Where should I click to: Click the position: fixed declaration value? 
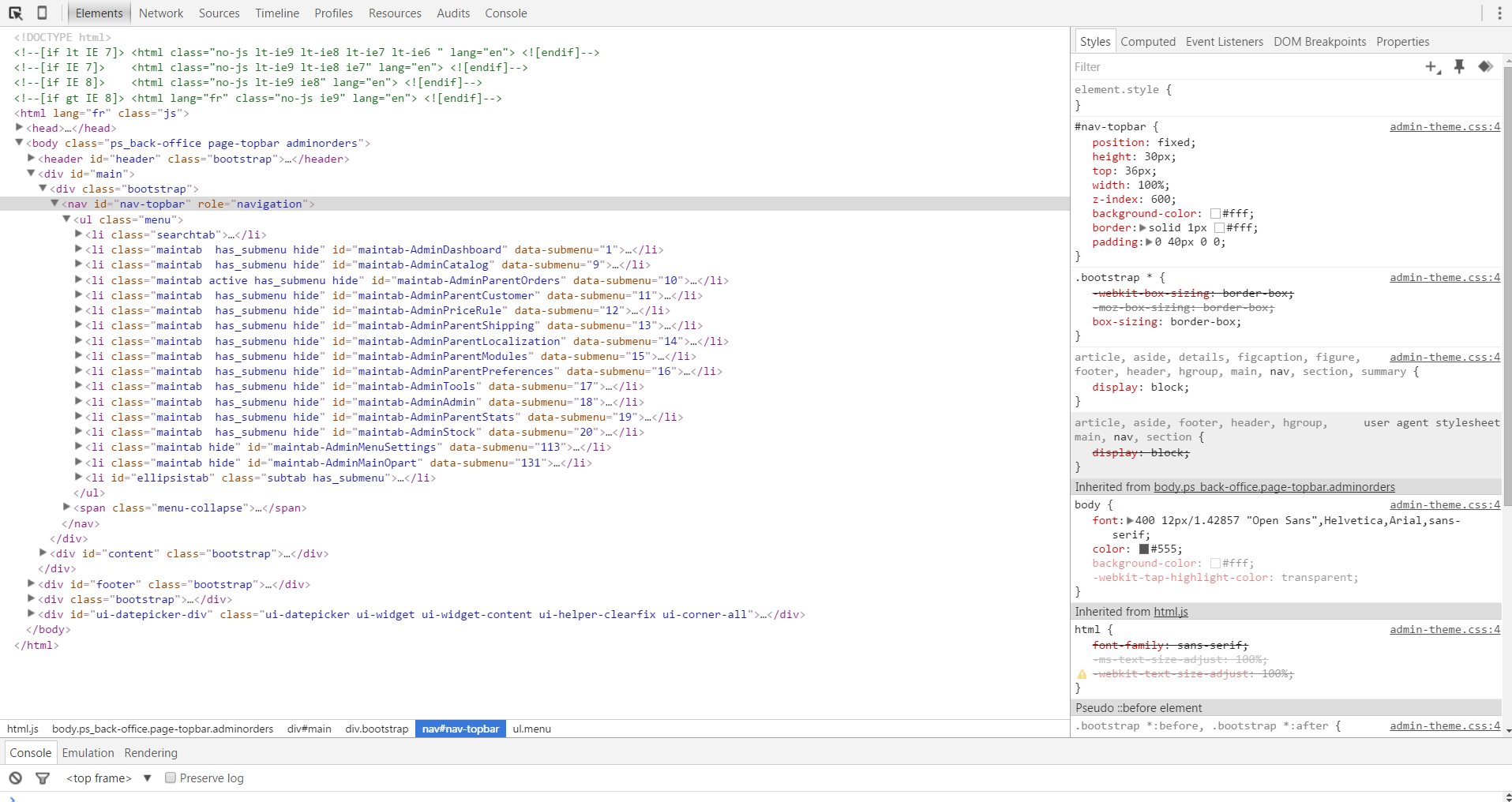[1174, 143]
